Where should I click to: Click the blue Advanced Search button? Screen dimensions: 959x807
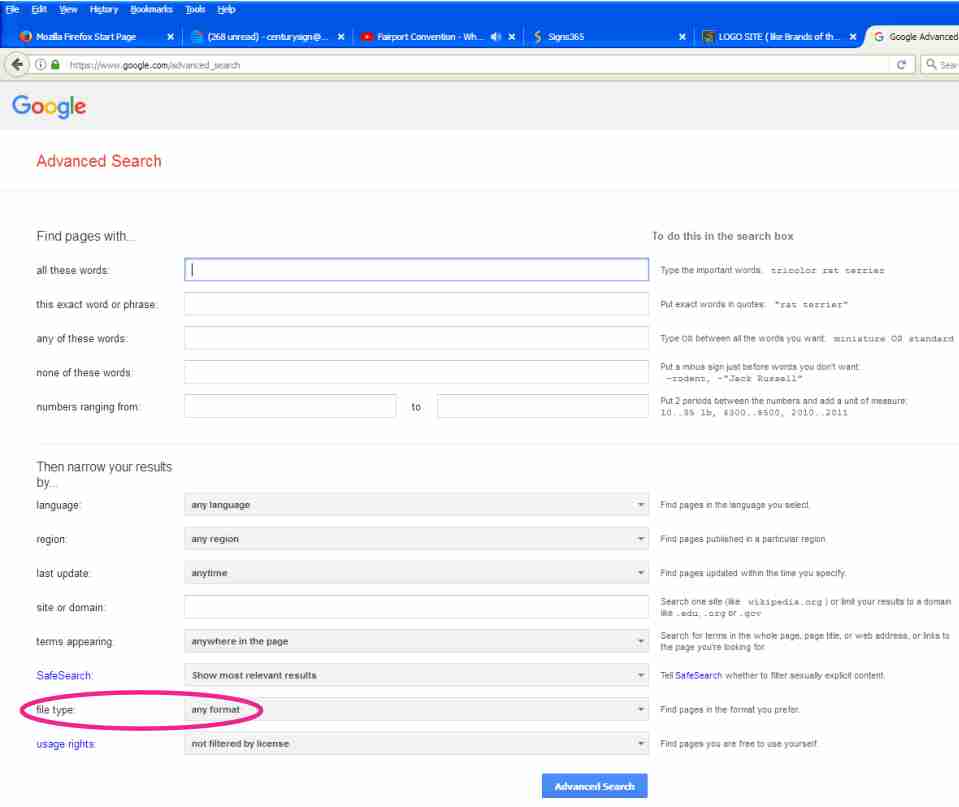coord(594,786)
